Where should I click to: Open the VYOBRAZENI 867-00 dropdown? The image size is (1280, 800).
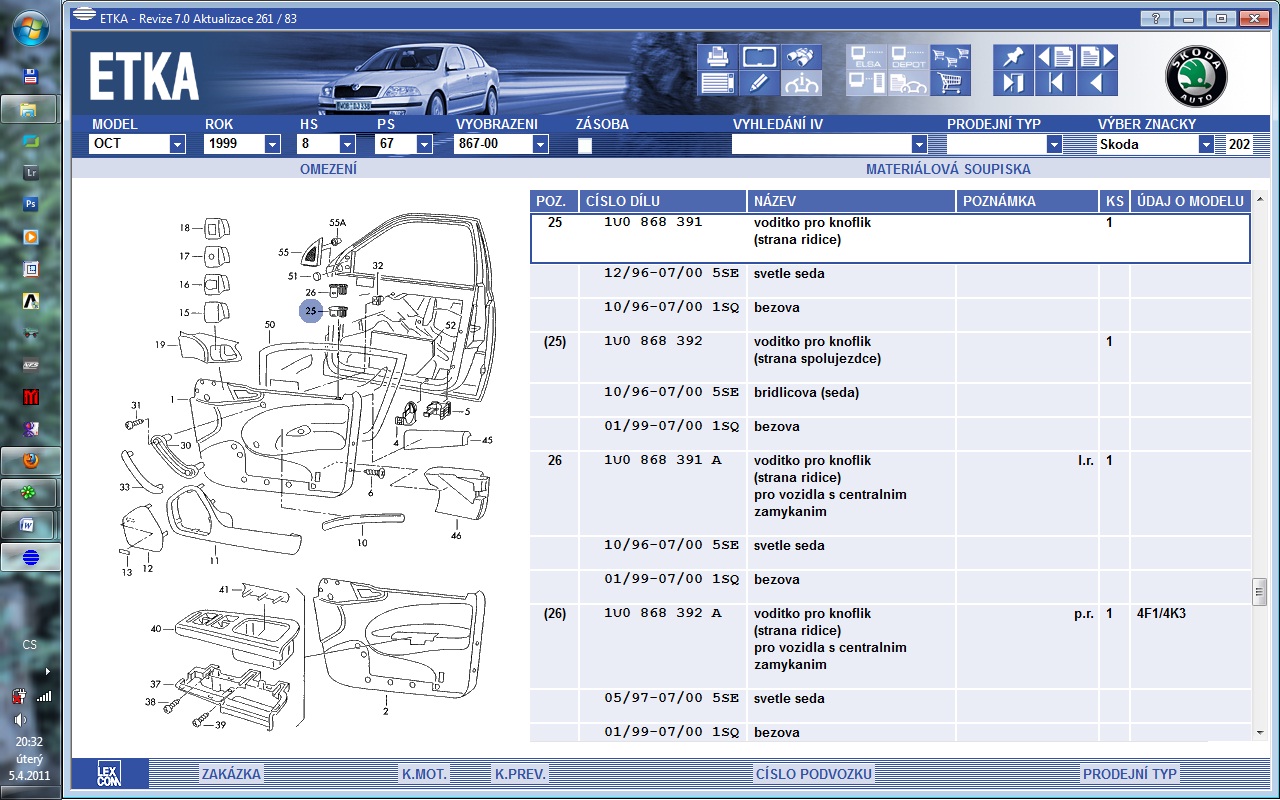(x=540, y=144)
